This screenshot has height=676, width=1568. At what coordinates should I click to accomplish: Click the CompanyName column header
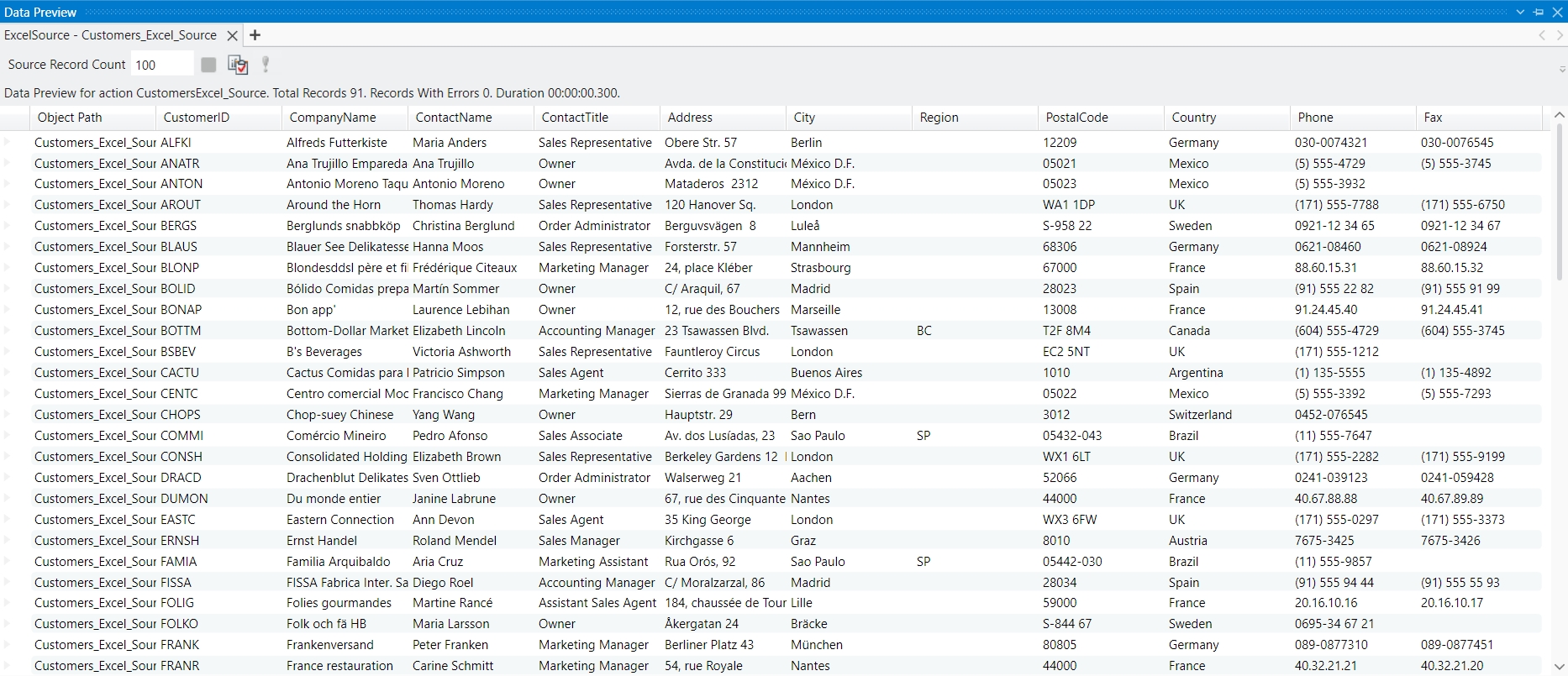pos(333,118)
